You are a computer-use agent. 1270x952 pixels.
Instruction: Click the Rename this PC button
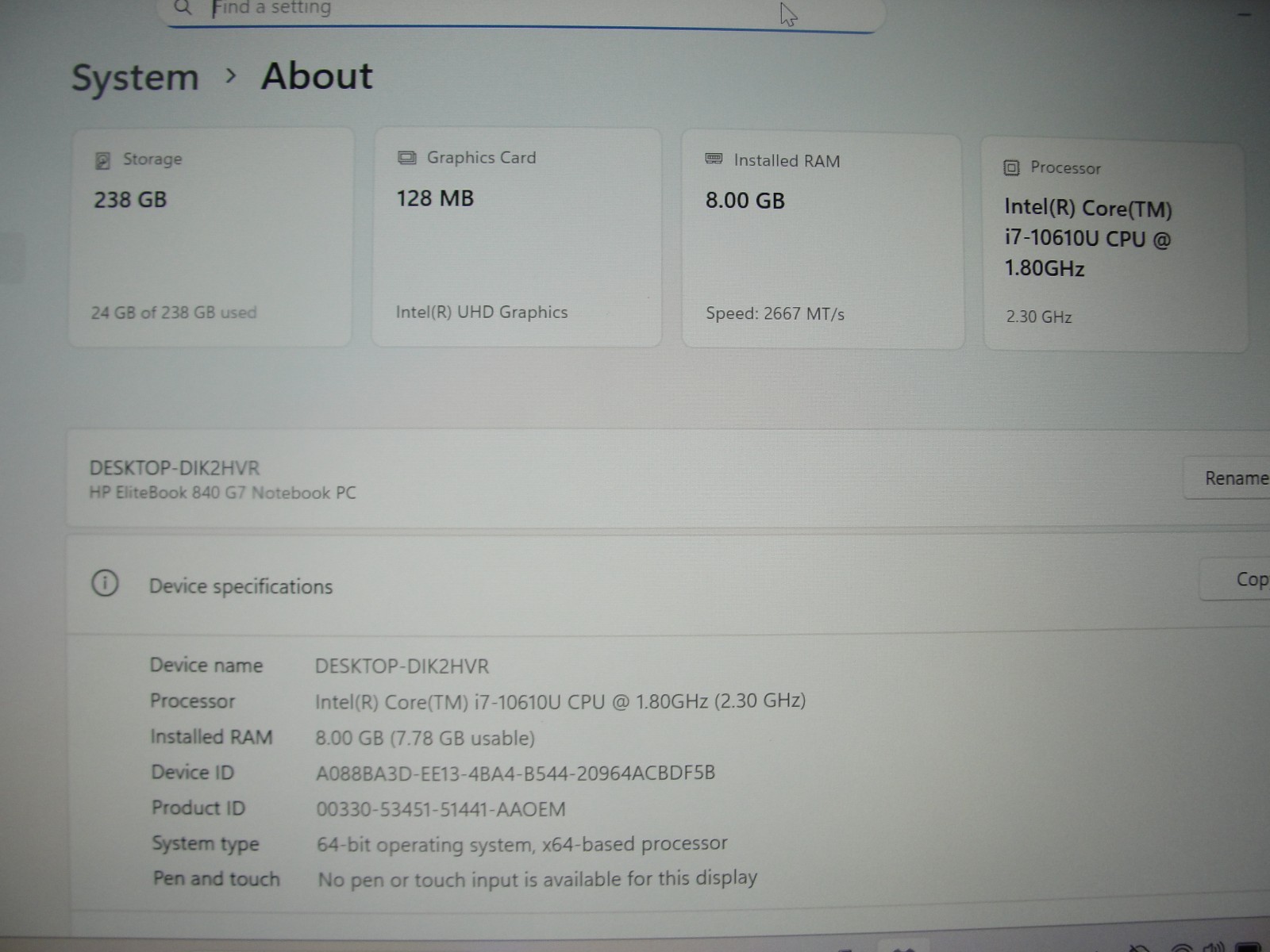point(1229,478)
